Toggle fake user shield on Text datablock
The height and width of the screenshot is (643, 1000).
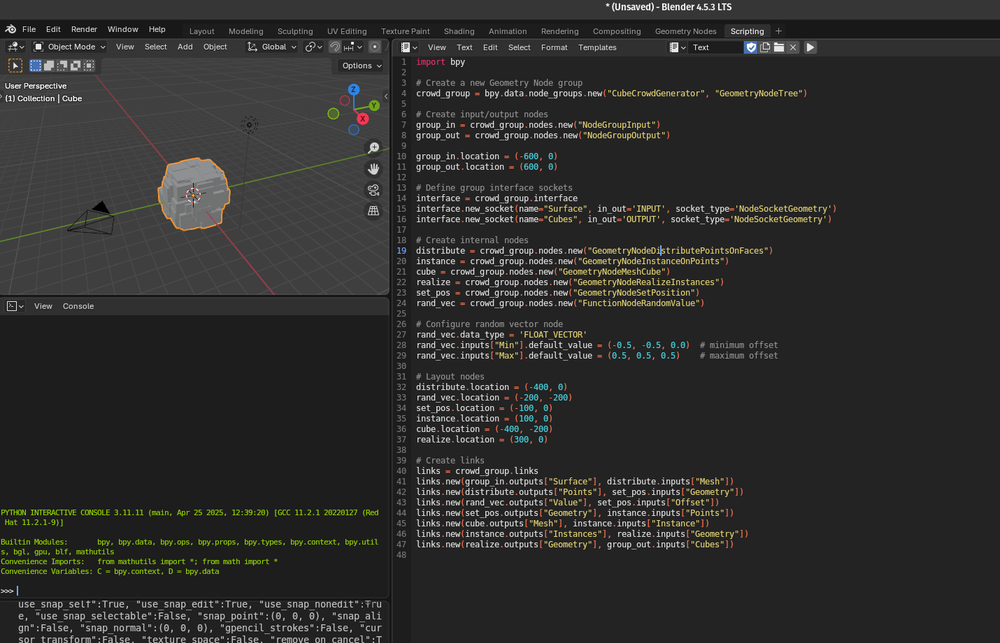pyautogui.click(x=751, y=47)
